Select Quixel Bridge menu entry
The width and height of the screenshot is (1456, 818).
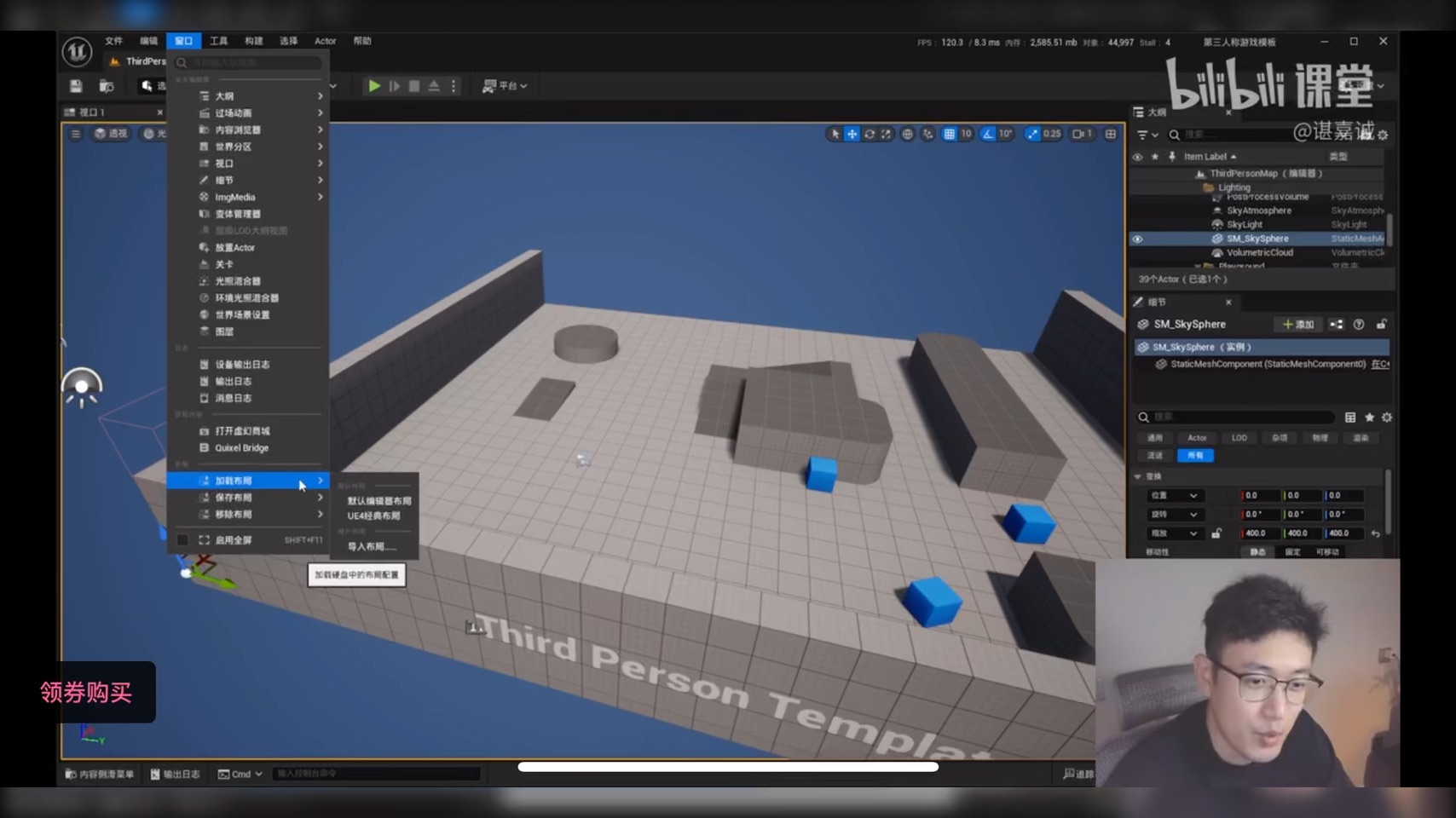click(248, 447)
